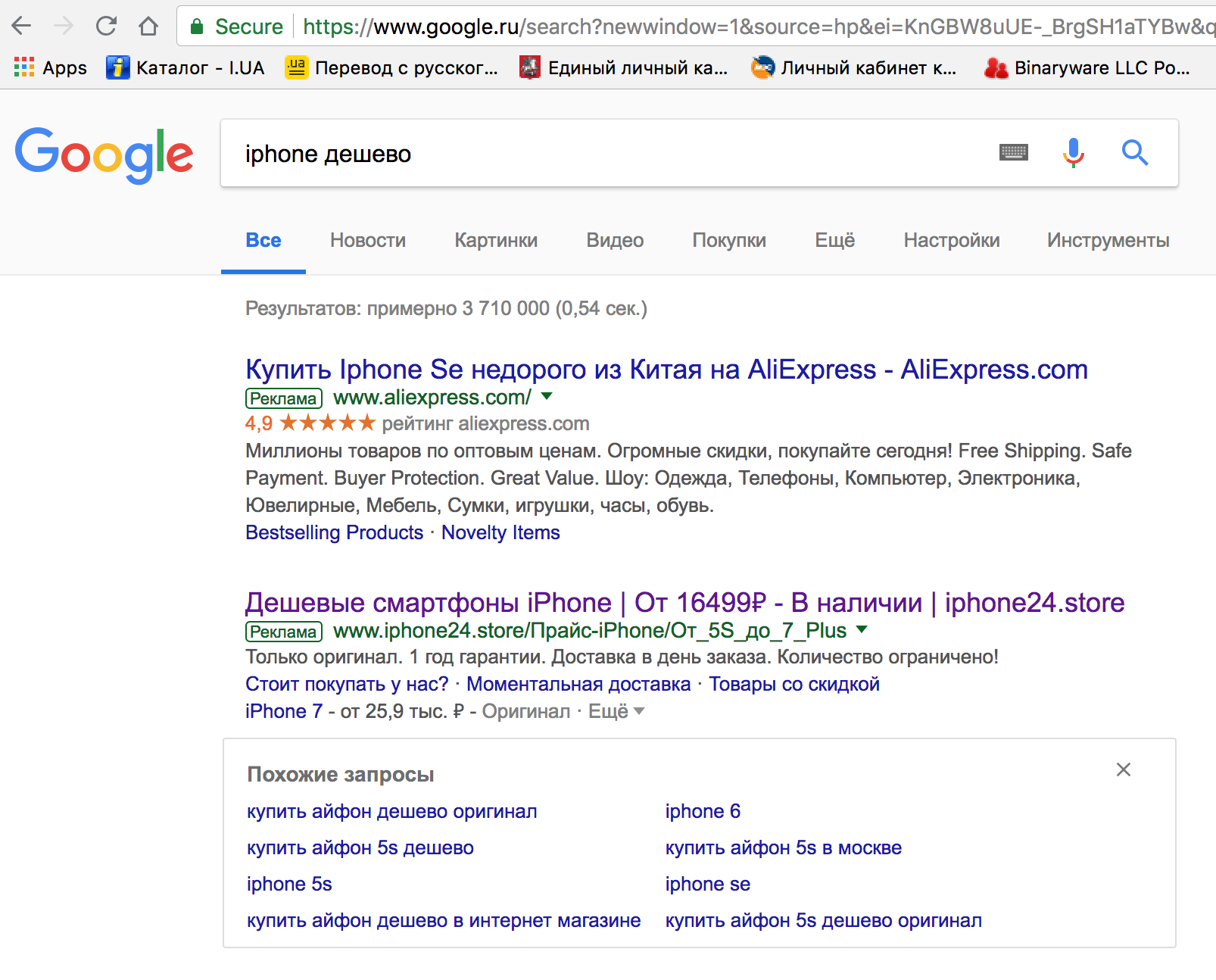Open the Каталог - I.UA bookmark

[186, 67]
